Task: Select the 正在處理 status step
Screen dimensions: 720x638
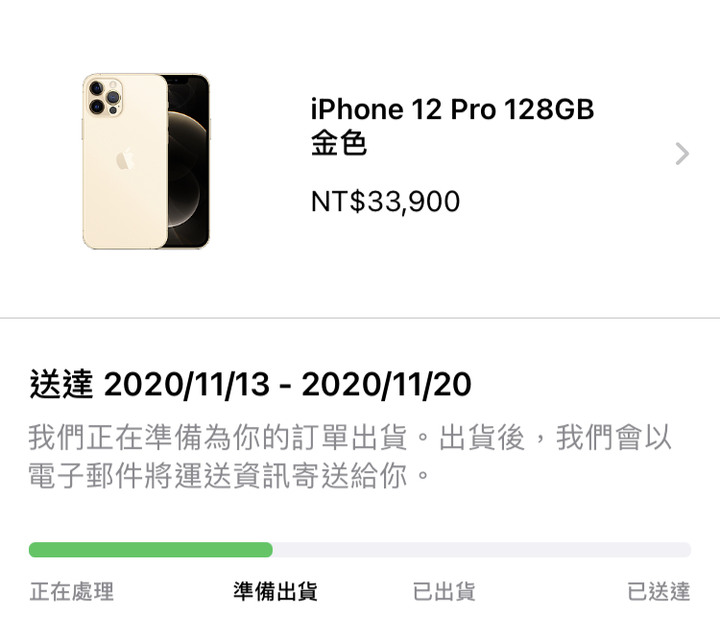Action: point(72,591)
